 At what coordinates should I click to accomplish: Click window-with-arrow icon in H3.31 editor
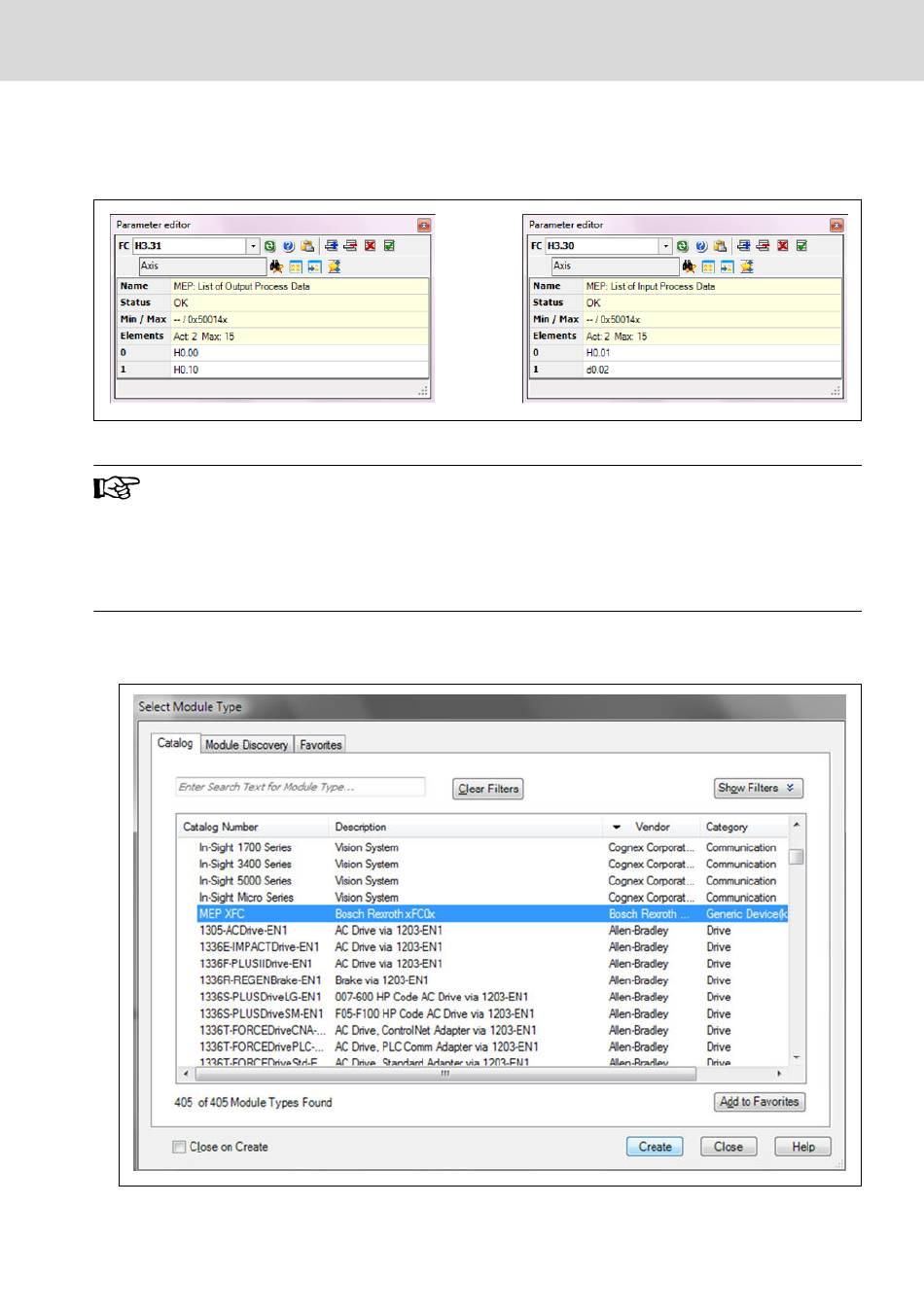(x=315, y=266)
